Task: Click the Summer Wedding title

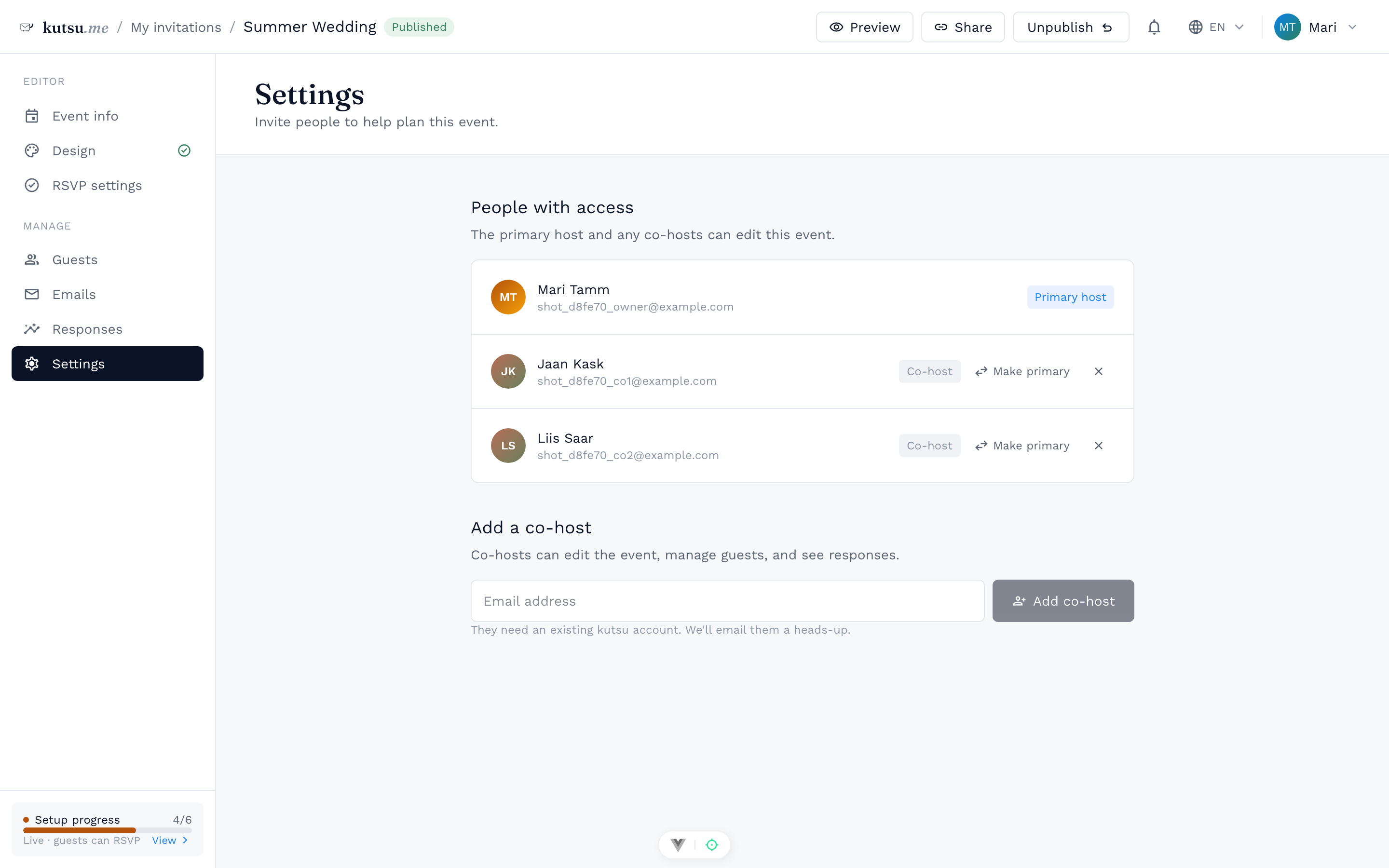Action: (310, 27)
